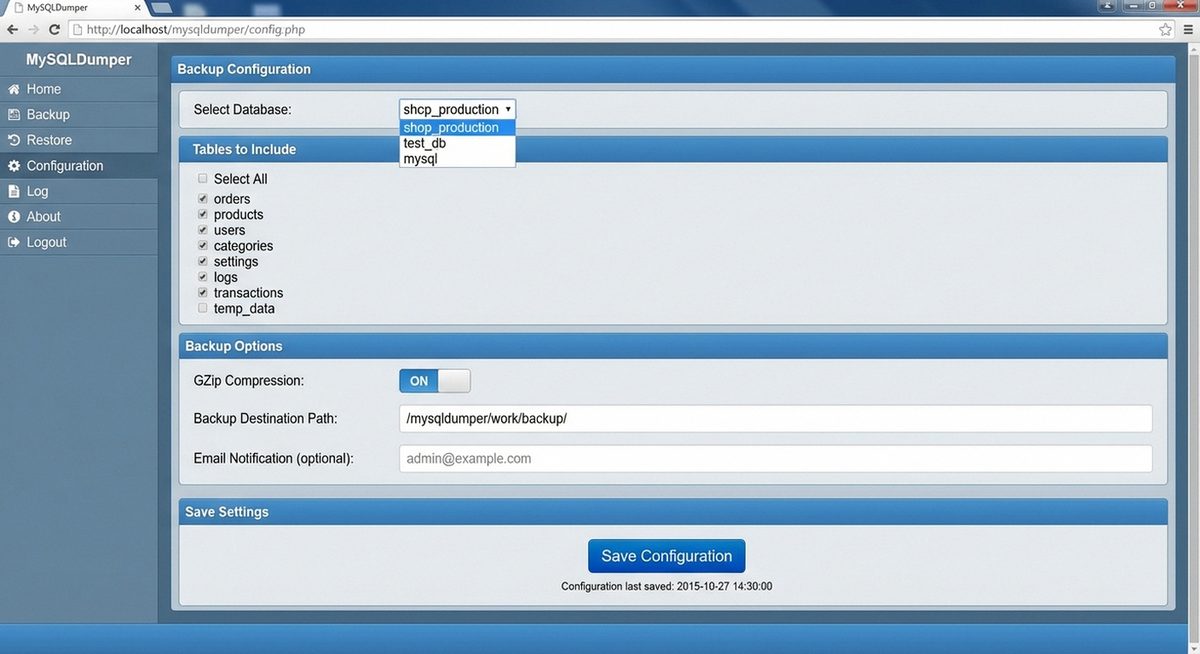This screenshot has width=1200, height=654.
Task: Click the Restore circular arrow icon
Action: pos(14,140)
